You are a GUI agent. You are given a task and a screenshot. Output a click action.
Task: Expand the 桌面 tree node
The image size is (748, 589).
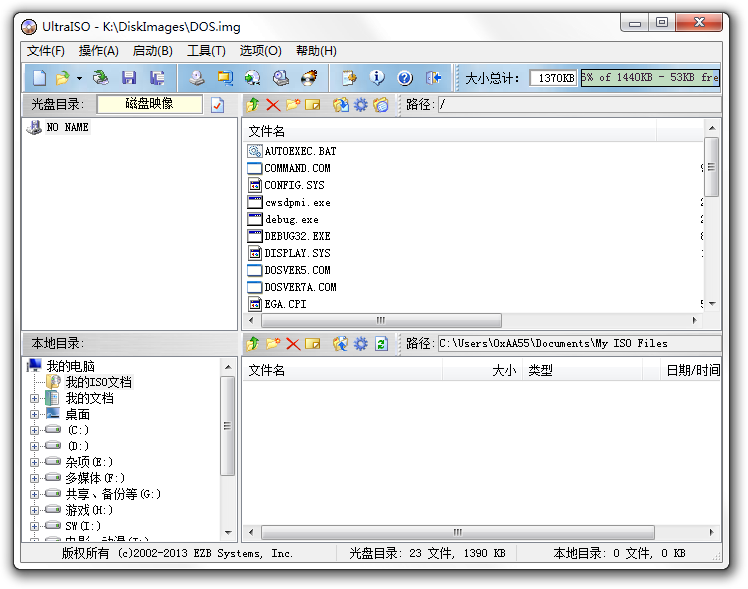click(x=35, y=414)
